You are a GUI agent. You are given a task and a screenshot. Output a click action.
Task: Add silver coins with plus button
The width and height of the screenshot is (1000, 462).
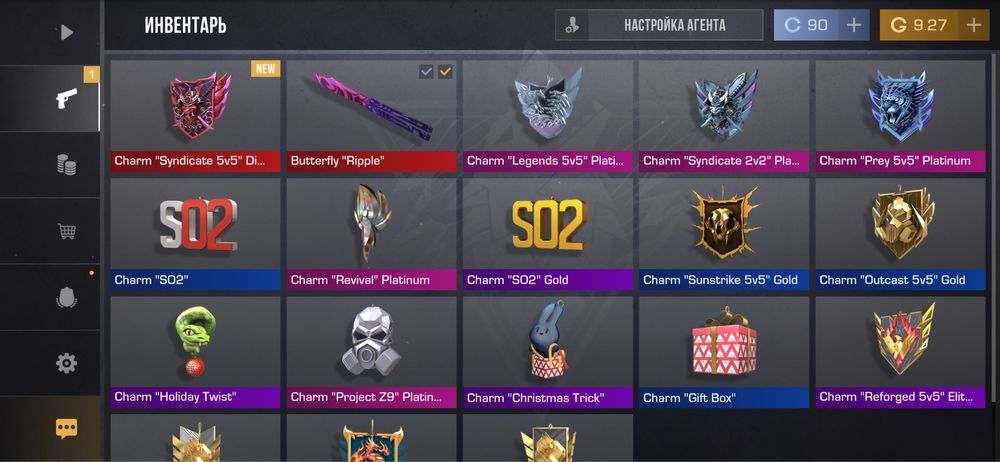pyautogui.click(x=853, y=26)
